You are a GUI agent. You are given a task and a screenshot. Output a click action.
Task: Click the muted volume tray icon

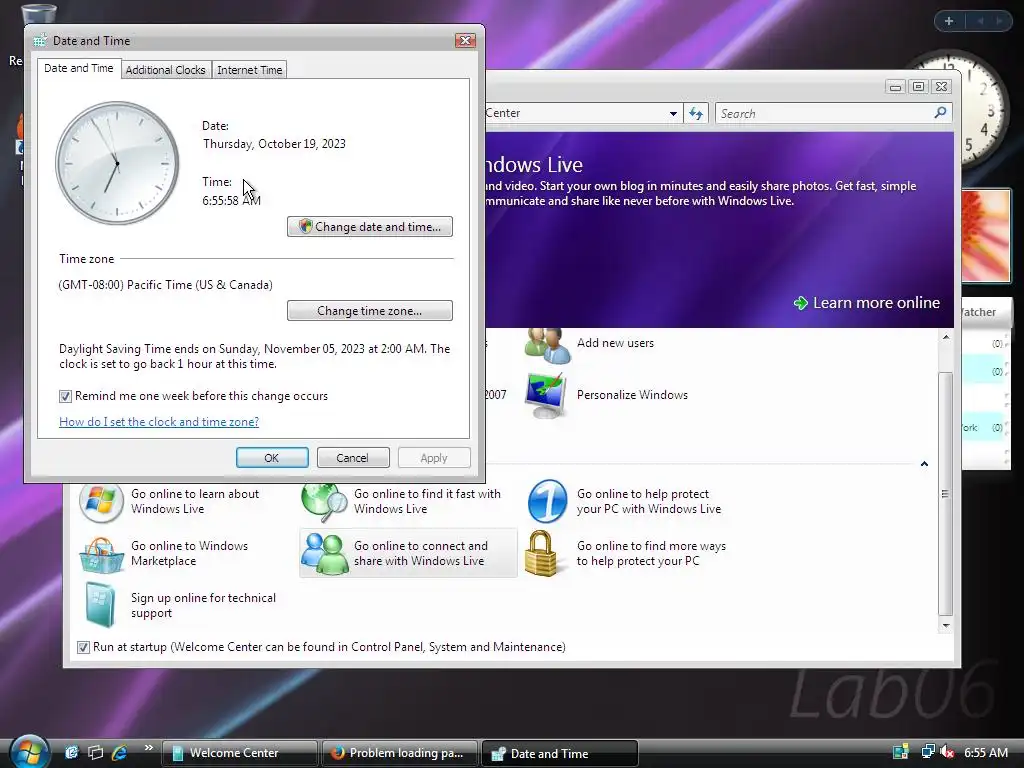pyautogui.click(x=947, y=752)
